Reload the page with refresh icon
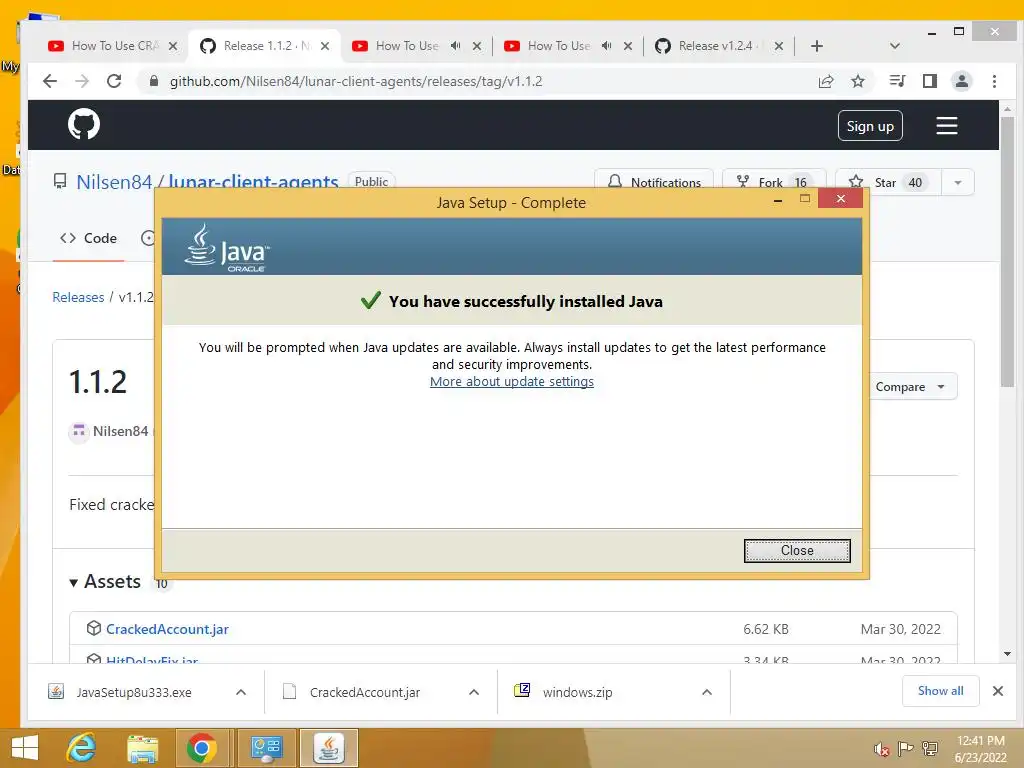The image size is (1024, 768). point(114,81)
